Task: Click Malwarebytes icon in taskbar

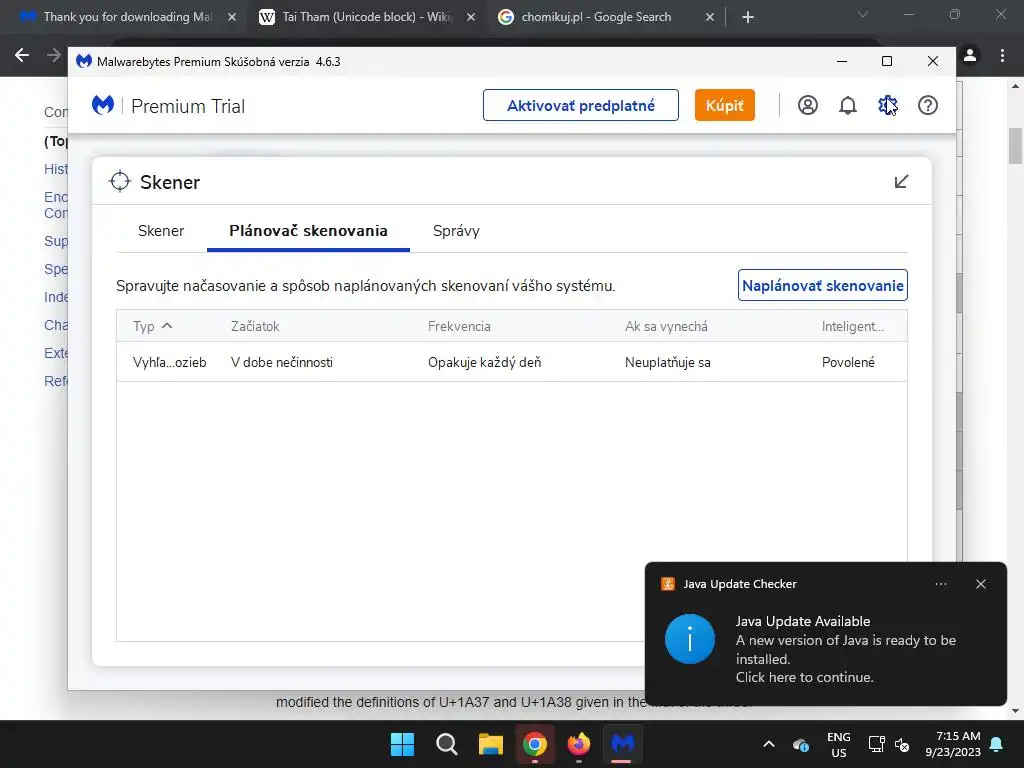Action: click(622, 744)
